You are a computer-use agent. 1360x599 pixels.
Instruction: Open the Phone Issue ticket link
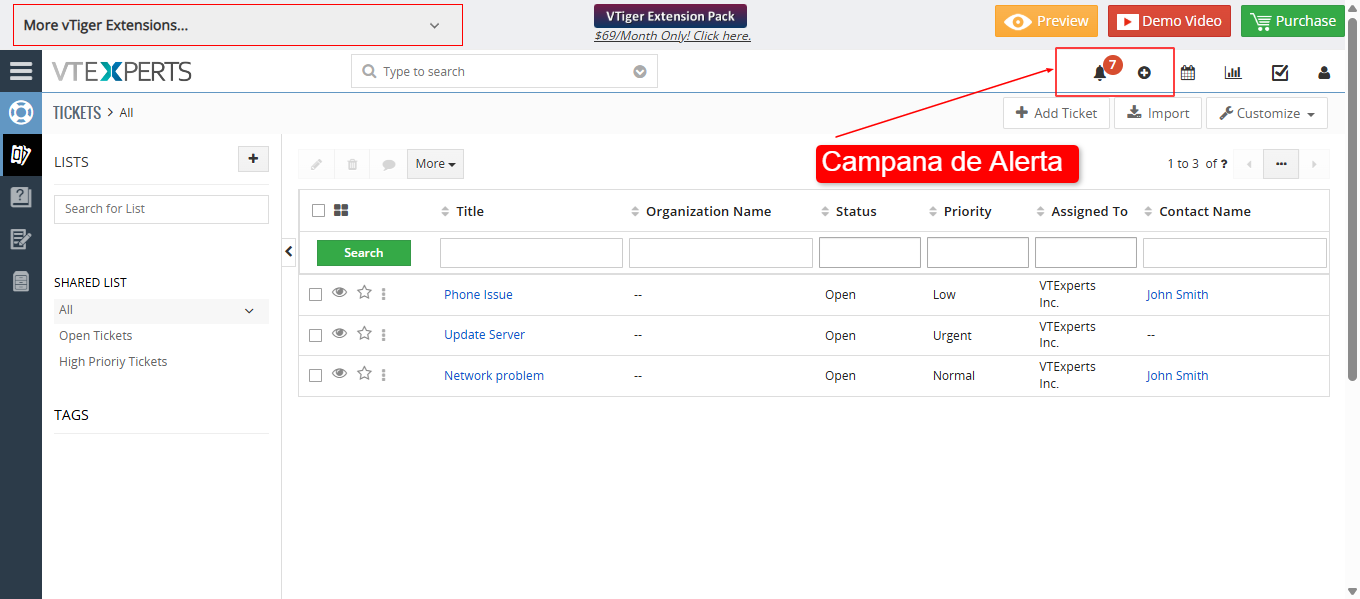point(478,295)
